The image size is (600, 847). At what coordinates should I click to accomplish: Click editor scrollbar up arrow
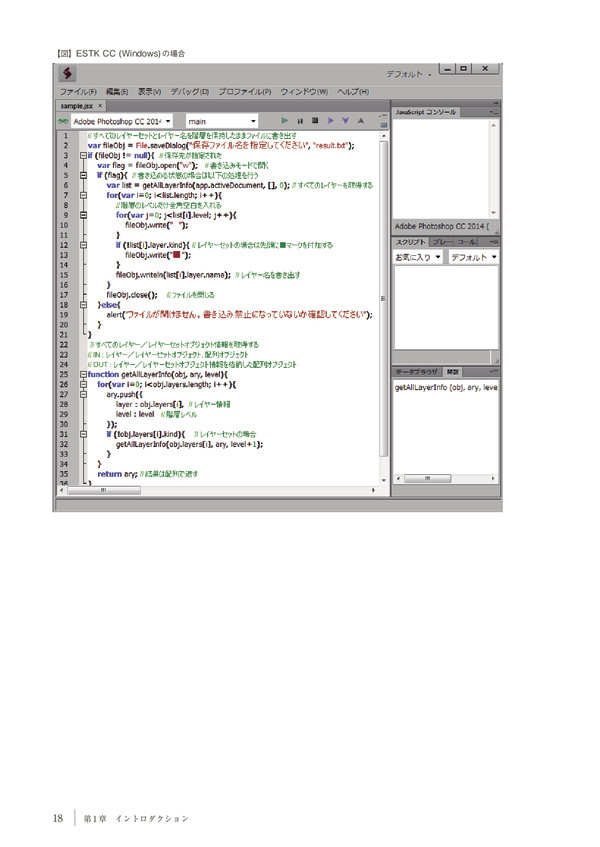pos(383,135)
